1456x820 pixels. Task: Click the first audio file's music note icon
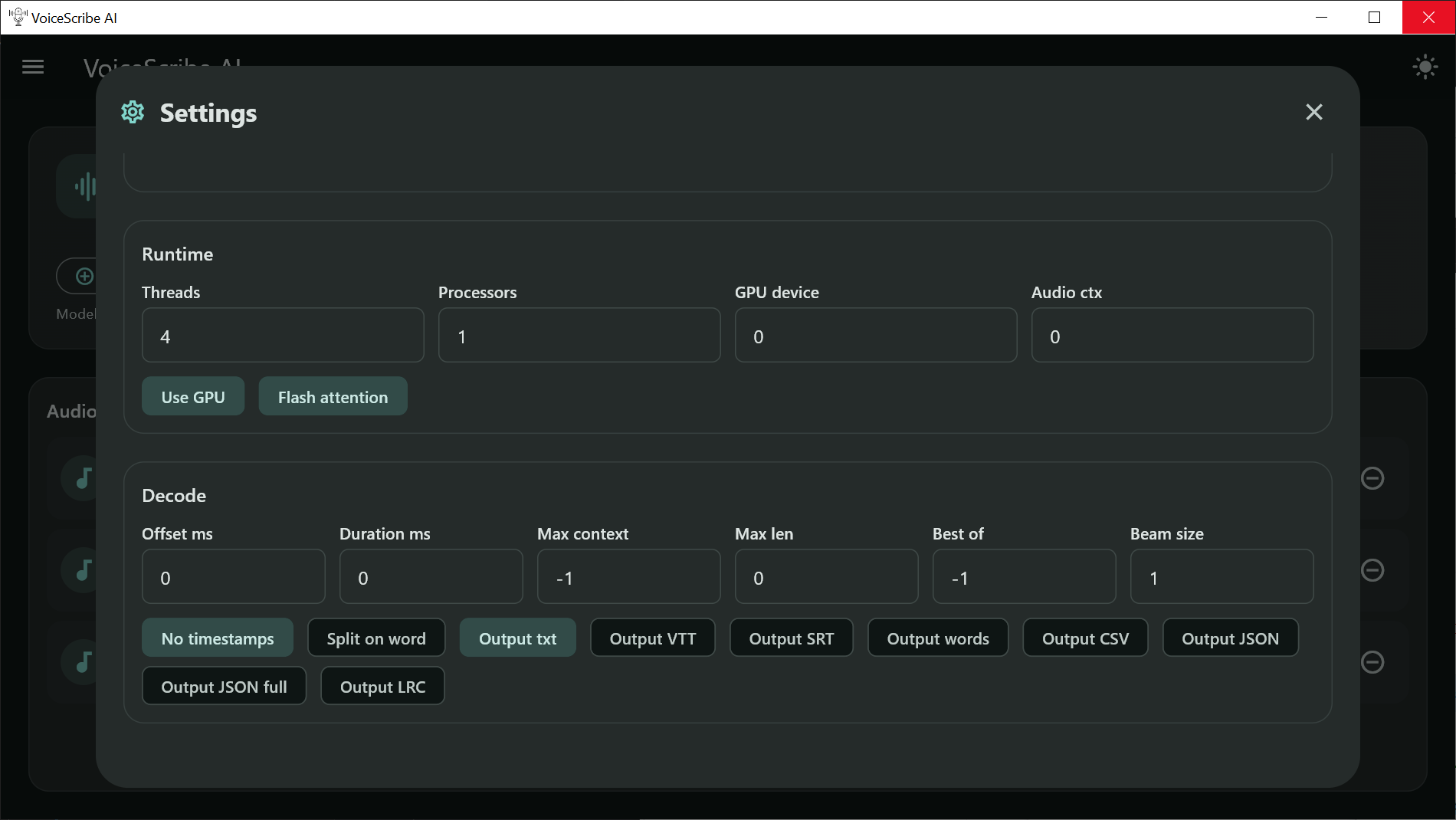point(83,478)
